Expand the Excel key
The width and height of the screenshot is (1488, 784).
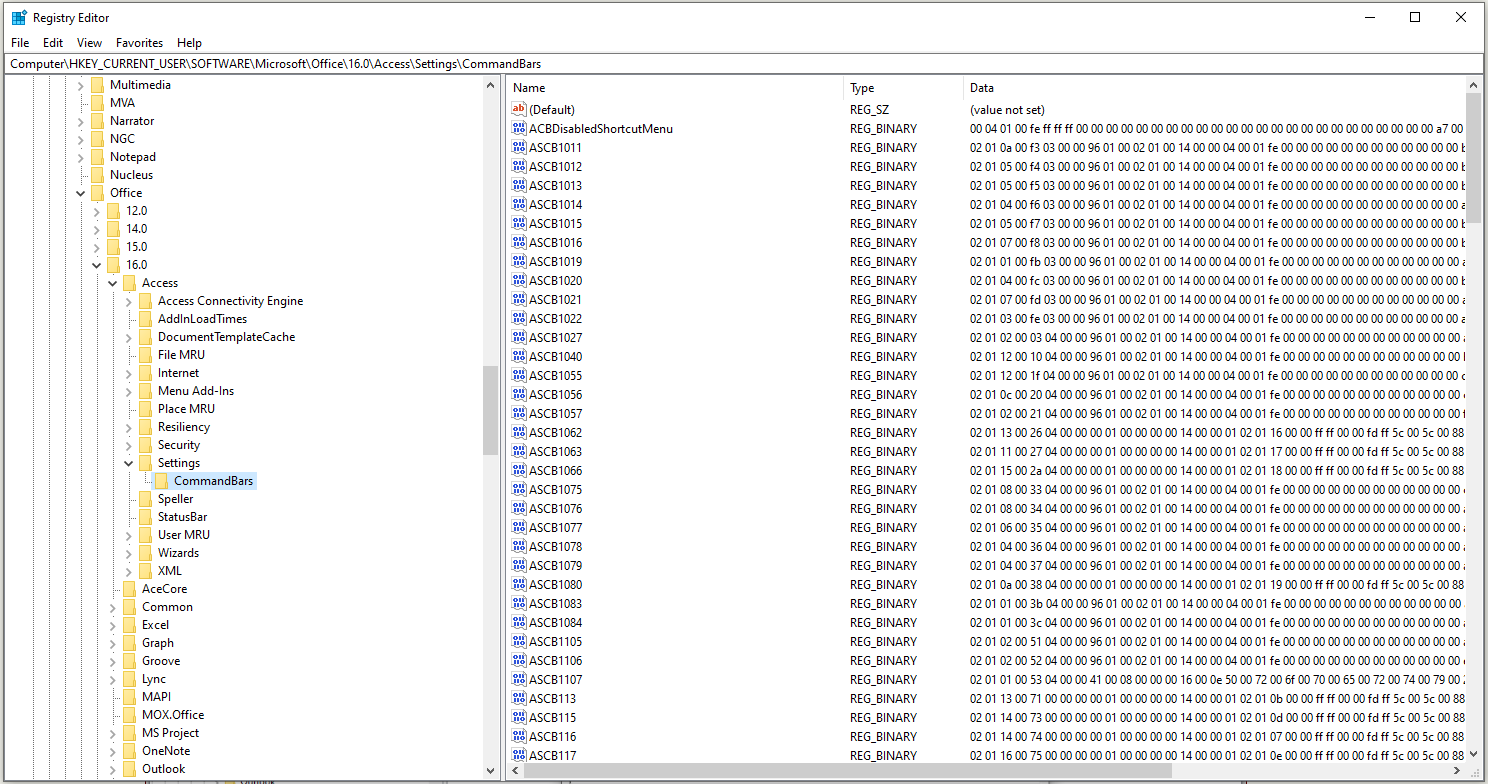(113, 625)
